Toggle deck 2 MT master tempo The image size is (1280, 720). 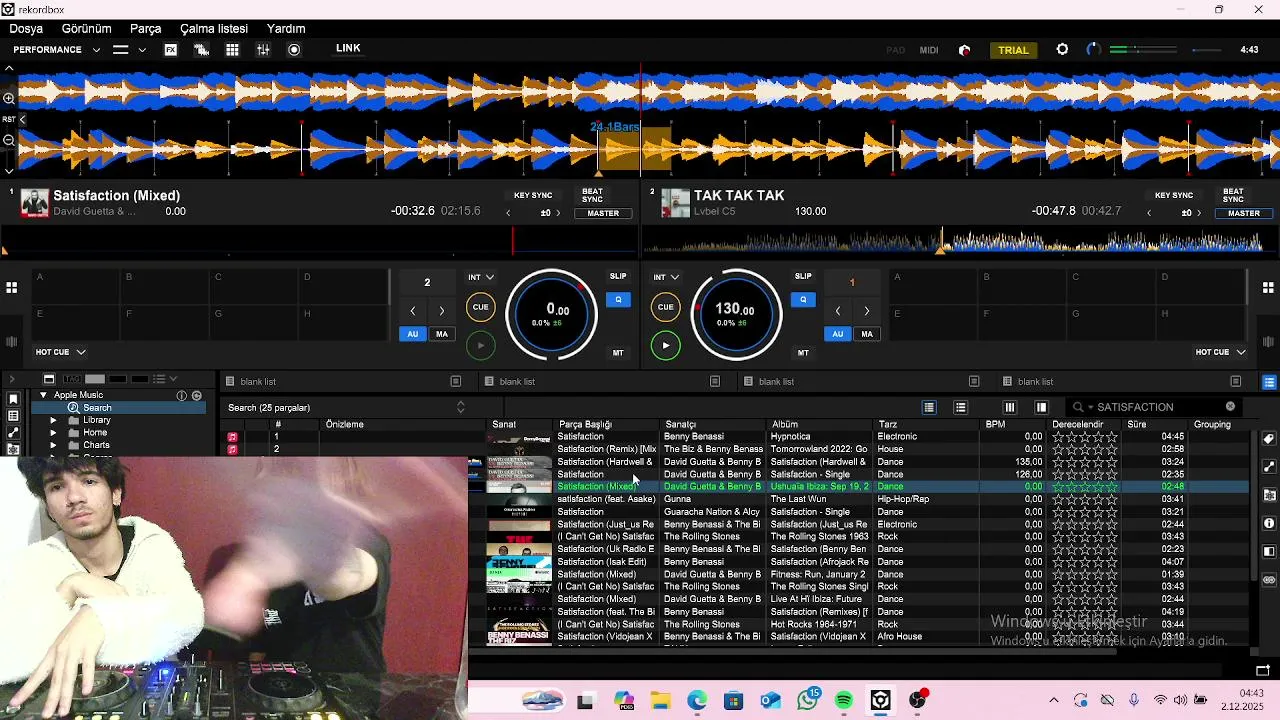(803, 353)
